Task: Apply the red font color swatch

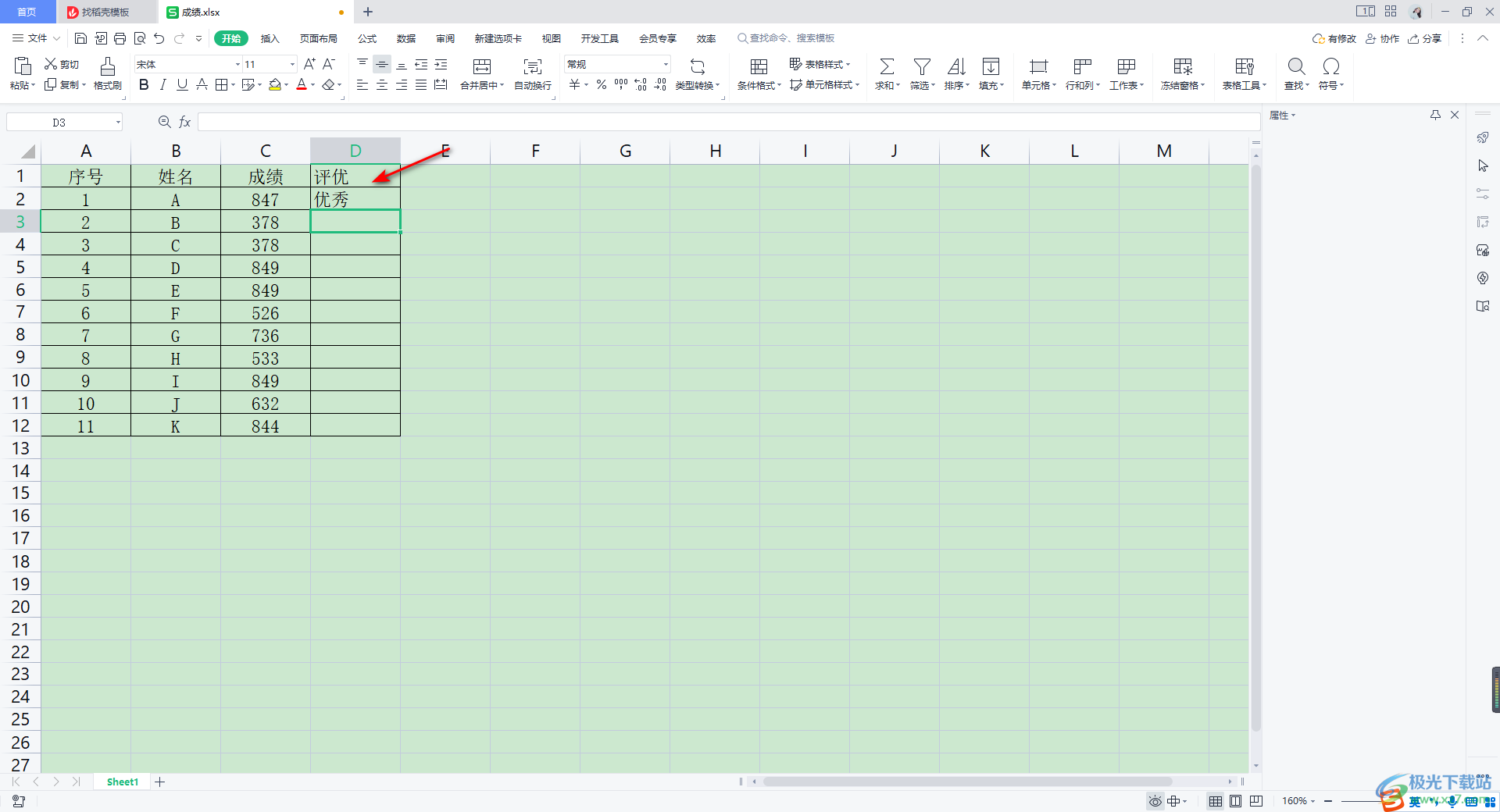Action: (302, 85)
